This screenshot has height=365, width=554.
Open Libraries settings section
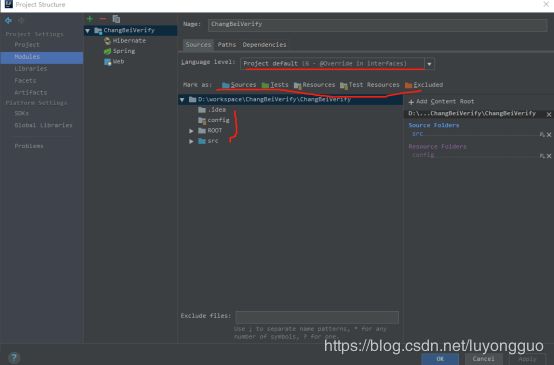30,69
